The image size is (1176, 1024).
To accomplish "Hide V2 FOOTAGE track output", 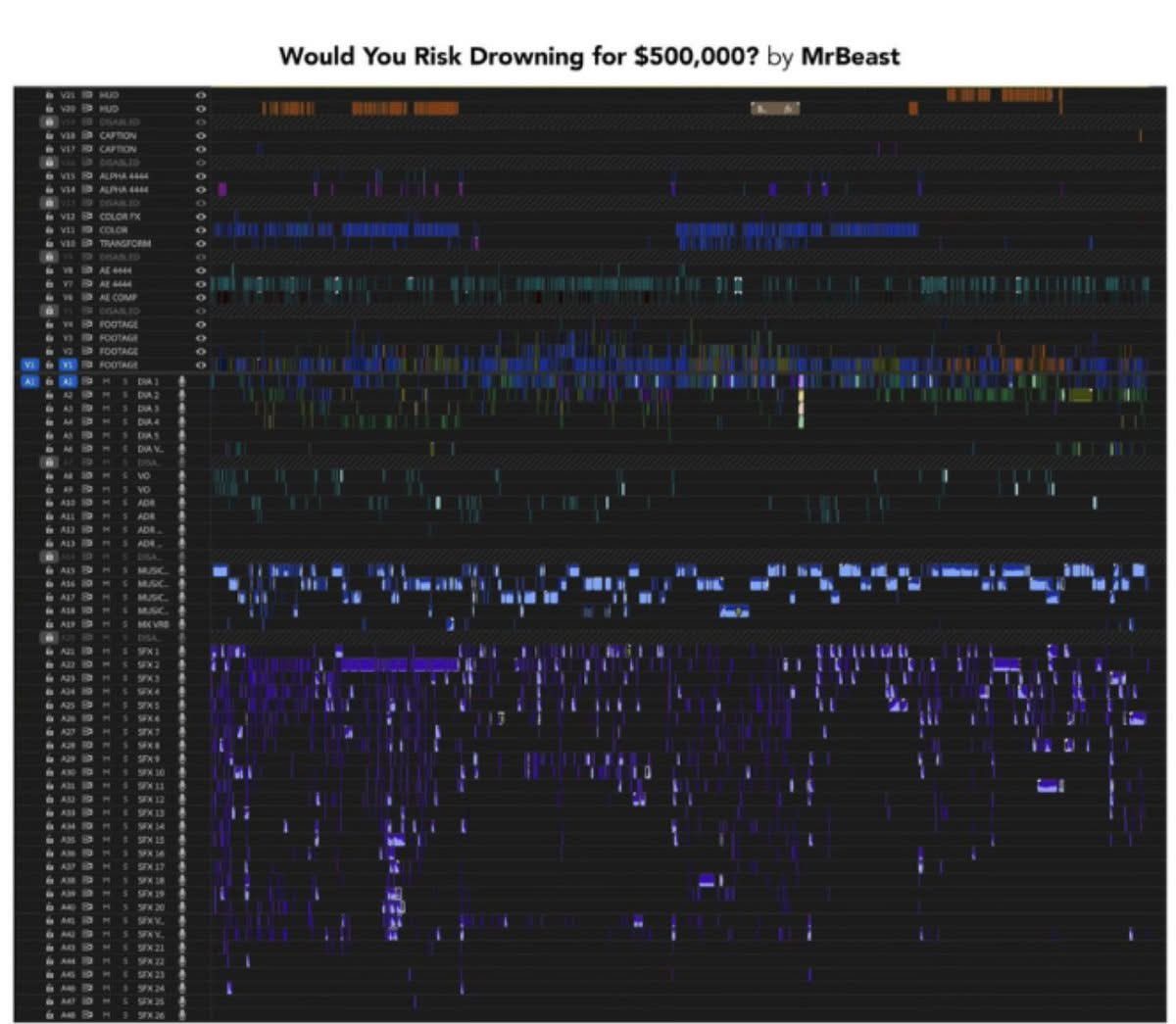I will coord(201,351).
